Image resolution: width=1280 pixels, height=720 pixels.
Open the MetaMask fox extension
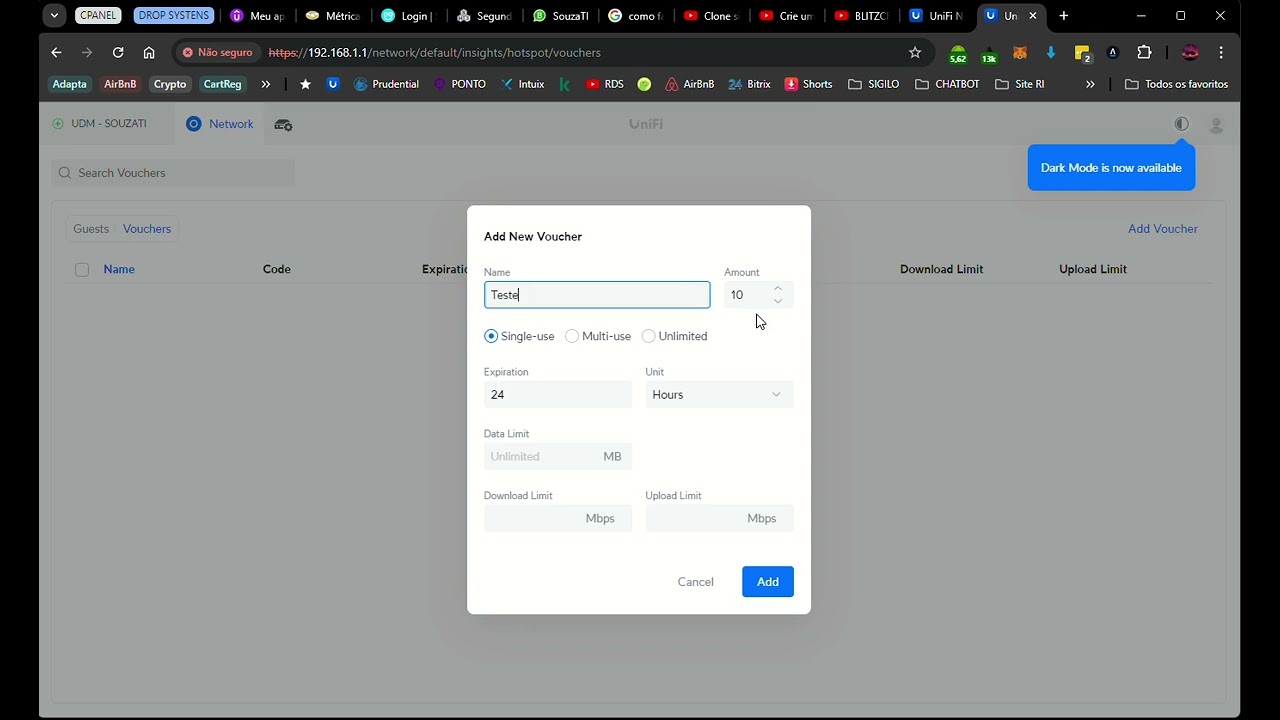(1020, 53)
